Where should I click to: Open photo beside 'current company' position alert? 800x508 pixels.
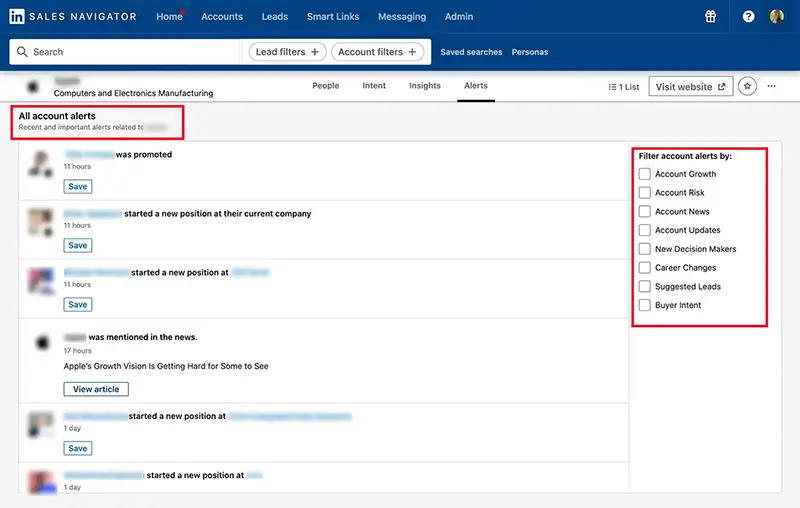[40, 222]
